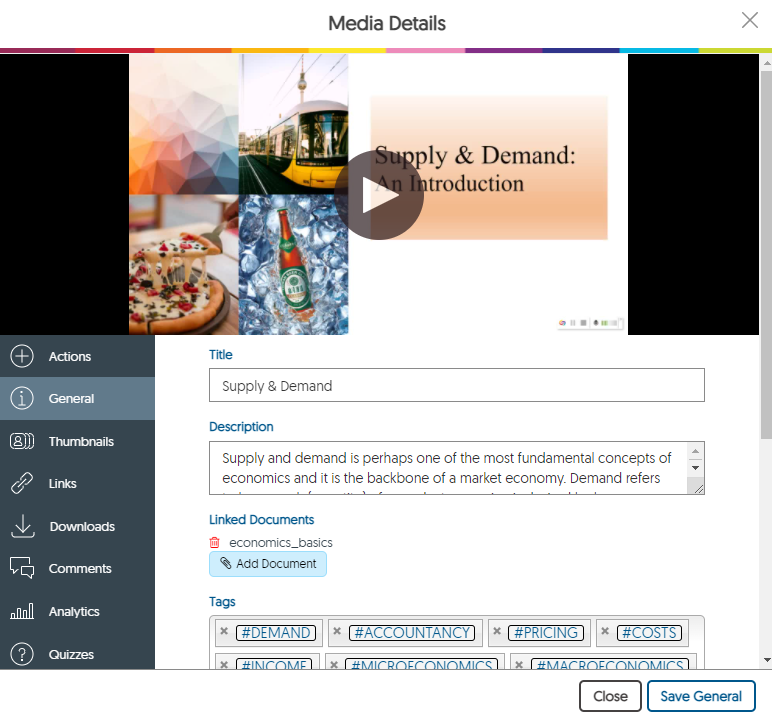Delete the economics_basics linked document

pos(215,543)
